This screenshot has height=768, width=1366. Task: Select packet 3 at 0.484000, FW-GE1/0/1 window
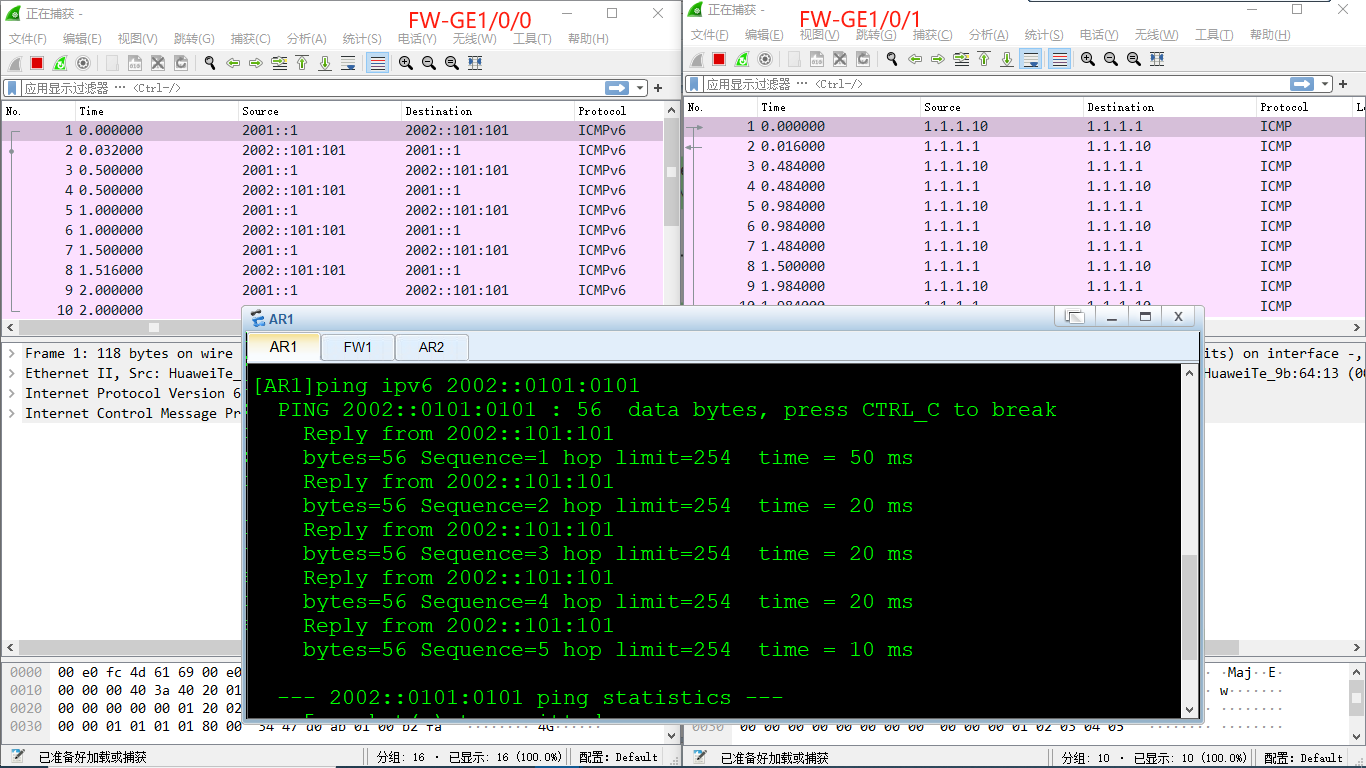click(x=1025, y=166)
